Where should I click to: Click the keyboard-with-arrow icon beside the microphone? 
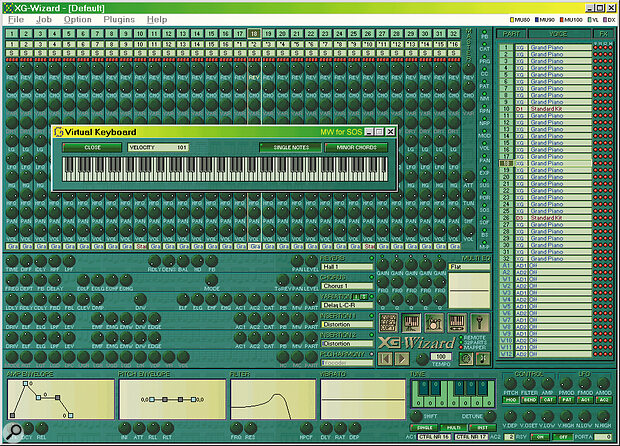click(x=457, y=323)
